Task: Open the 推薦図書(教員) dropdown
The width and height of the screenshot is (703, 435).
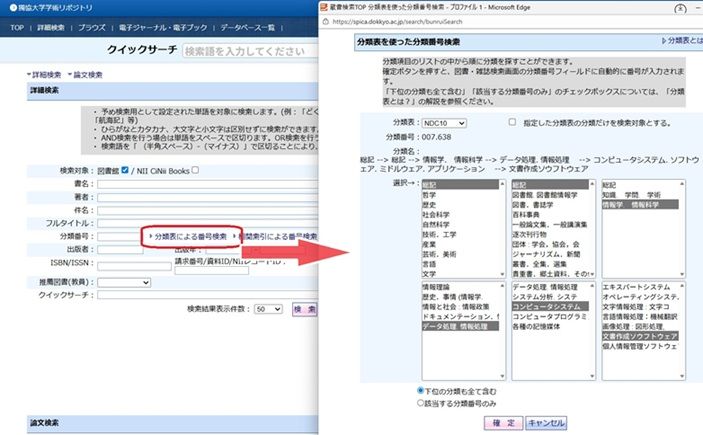Action: [x=124, y=282]
